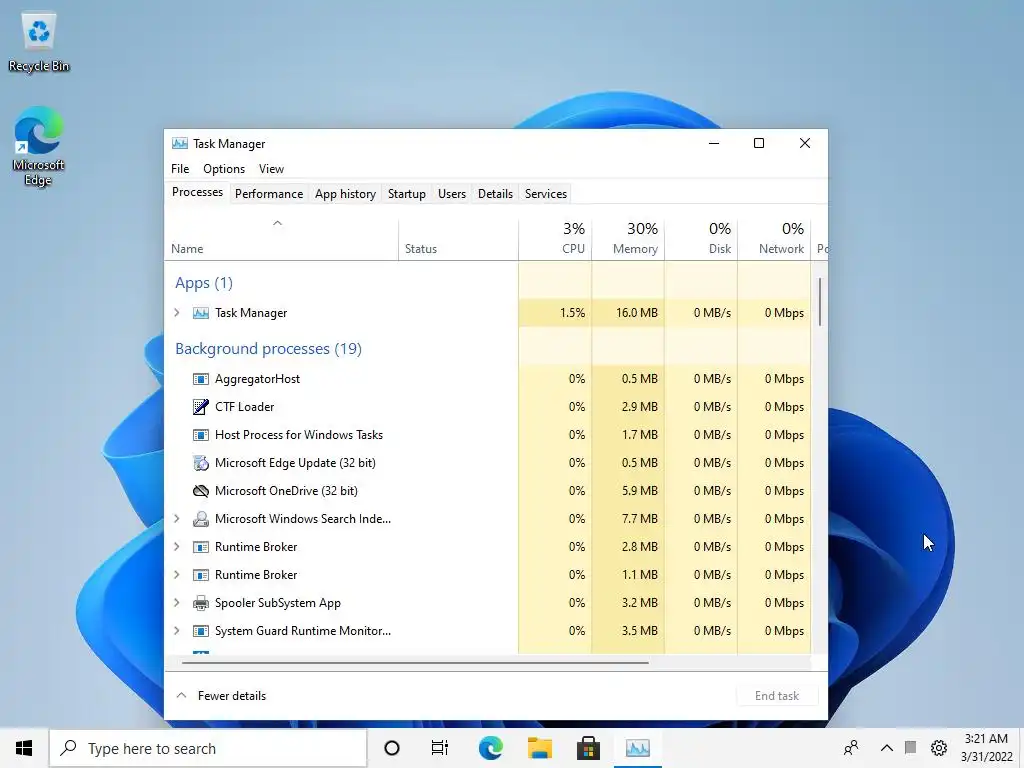Open the View menu
This screenshot has height=768, width=1024.
coord(271,169)
